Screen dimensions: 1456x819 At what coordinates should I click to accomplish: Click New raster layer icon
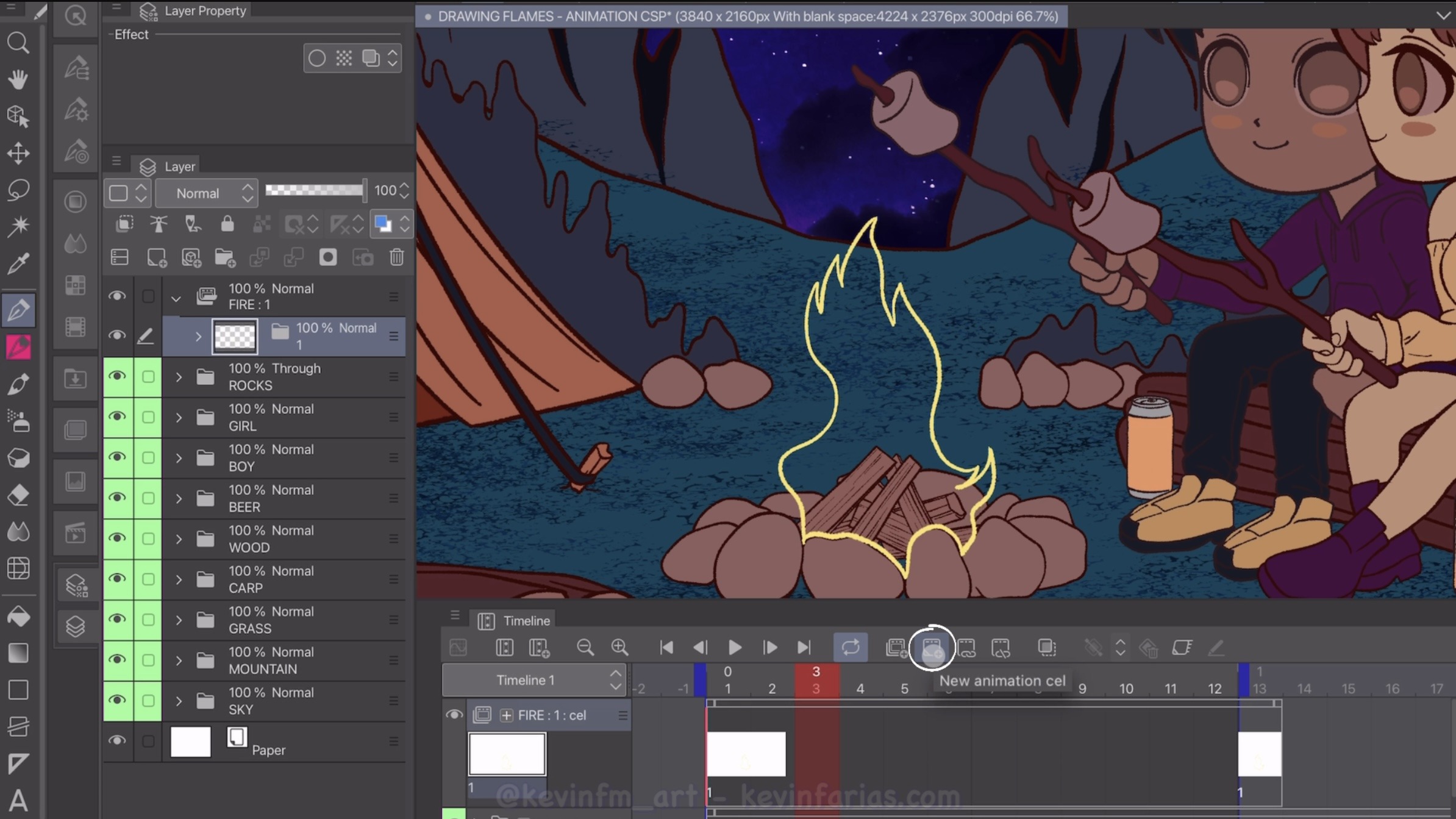point(157,257)
